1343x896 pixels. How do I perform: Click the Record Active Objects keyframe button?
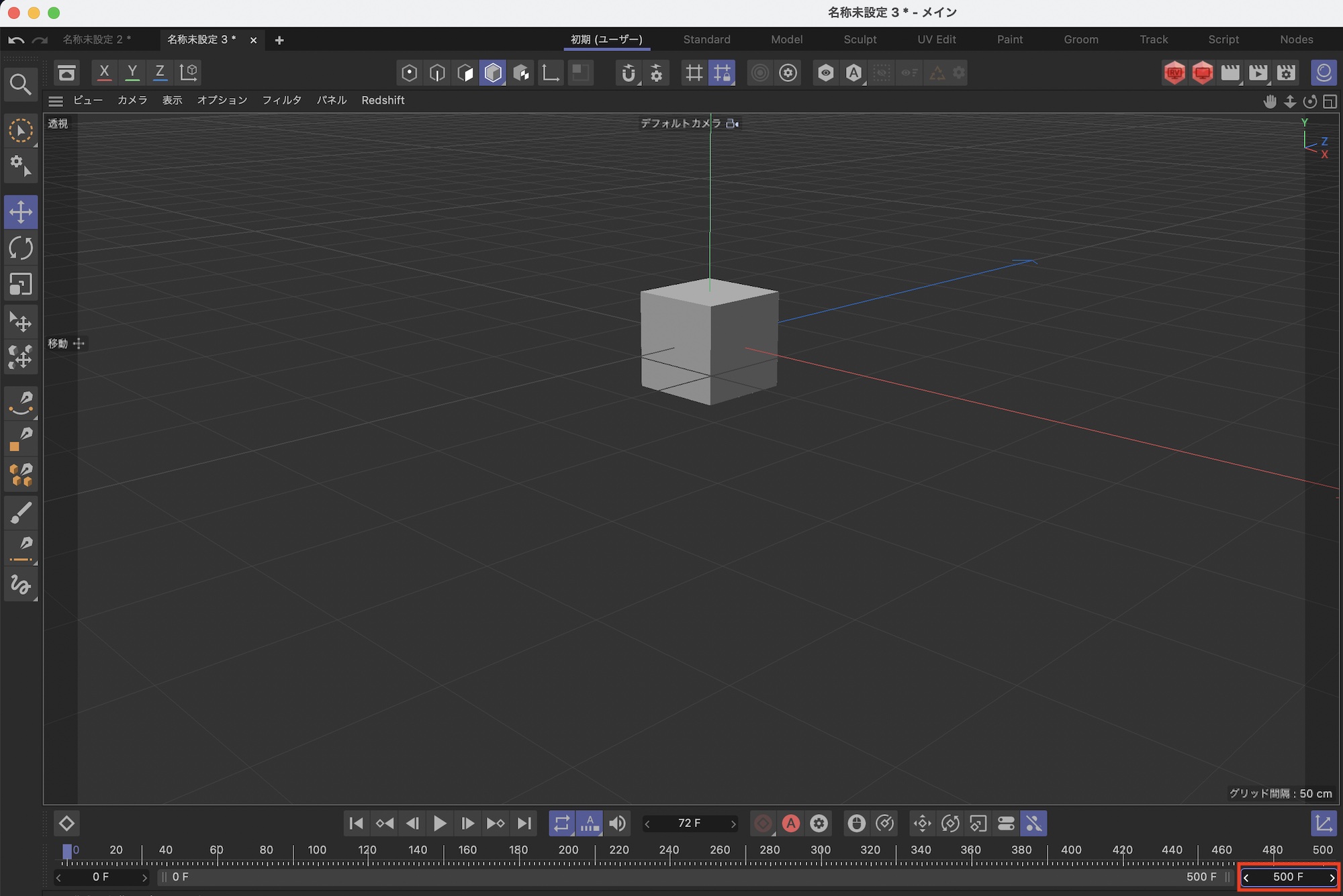[763, 824]
